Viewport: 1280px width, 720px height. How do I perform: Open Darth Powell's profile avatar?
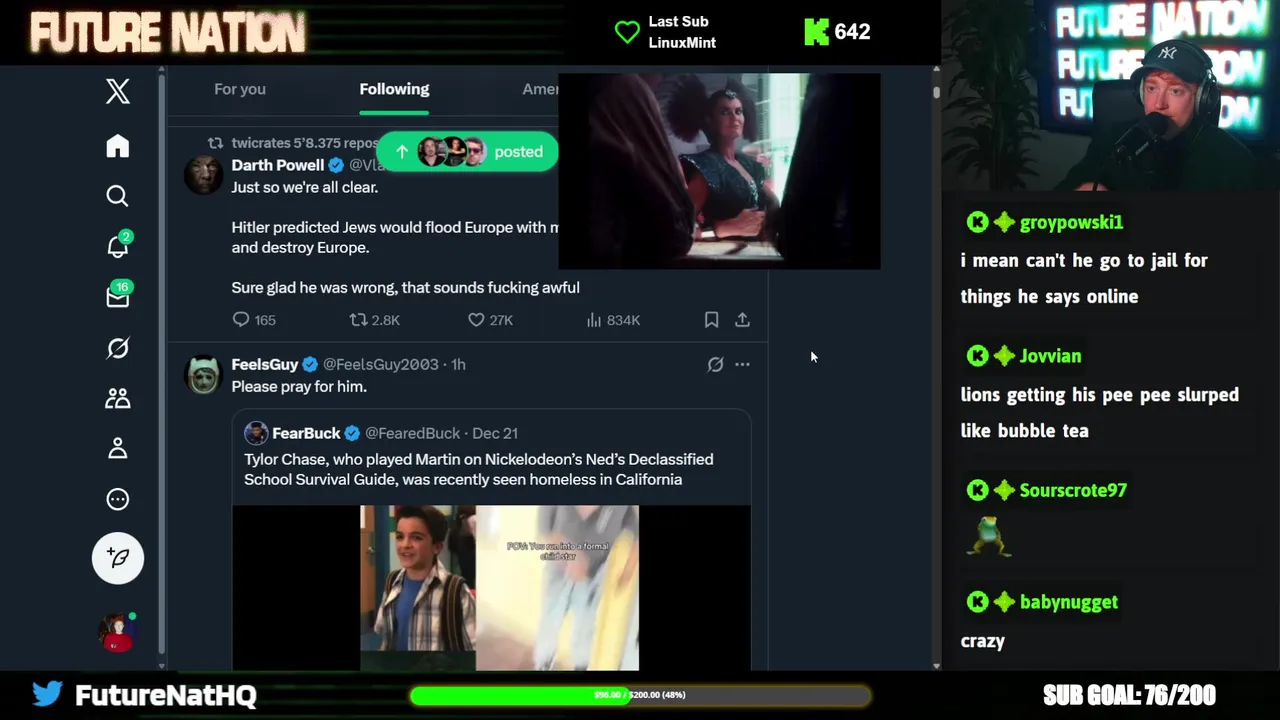pyautogui.click(x=203, y=175)
